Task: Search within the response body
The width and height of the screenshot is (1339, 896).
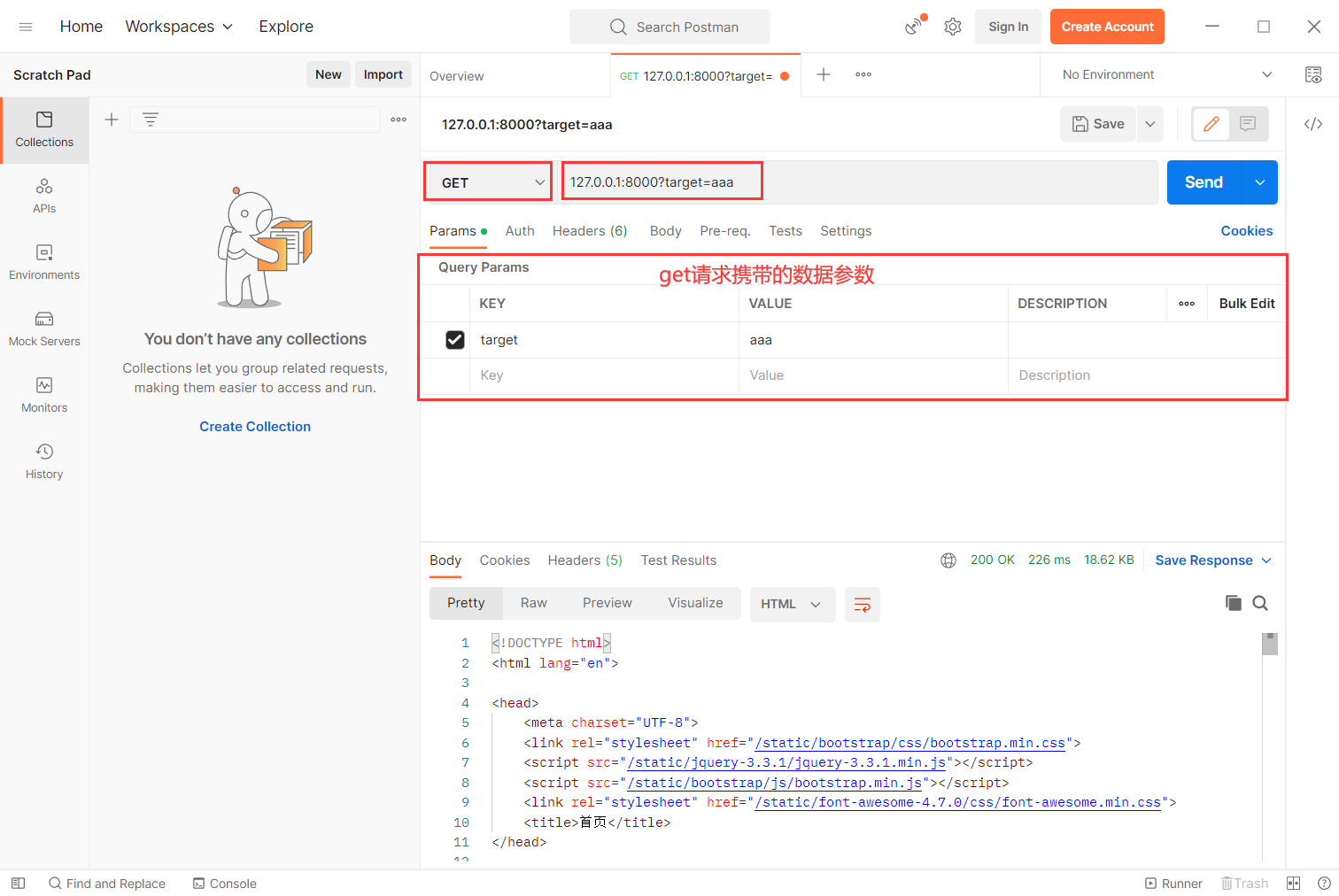Action: coord(1260,603)
